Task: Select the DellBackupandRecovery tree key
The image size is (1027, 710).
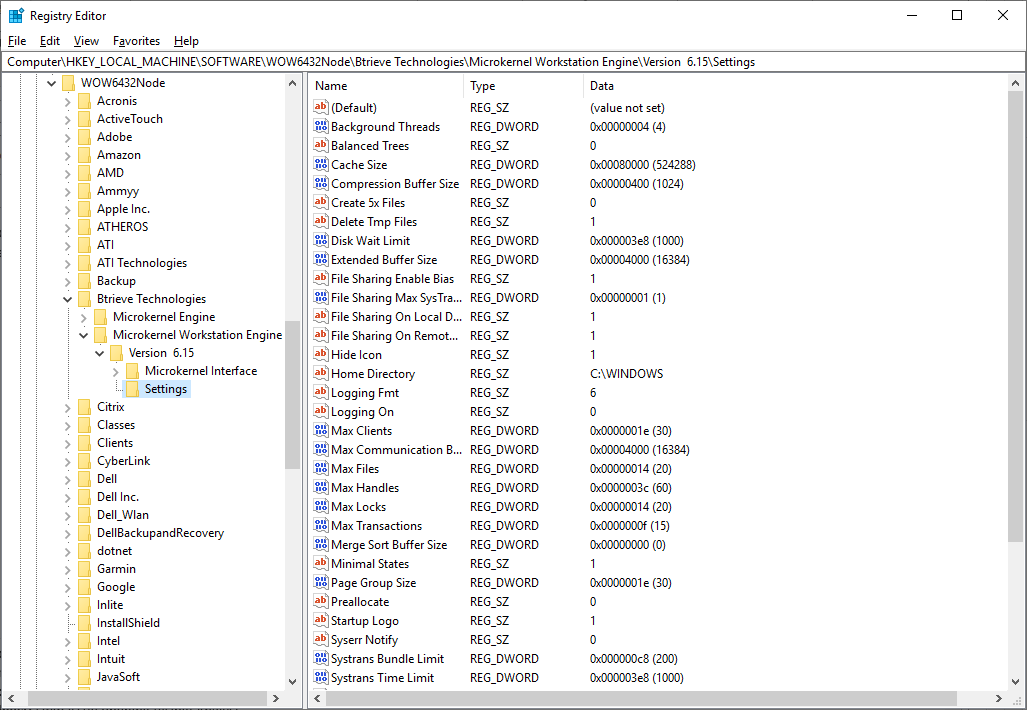Action: coord(160,532)
